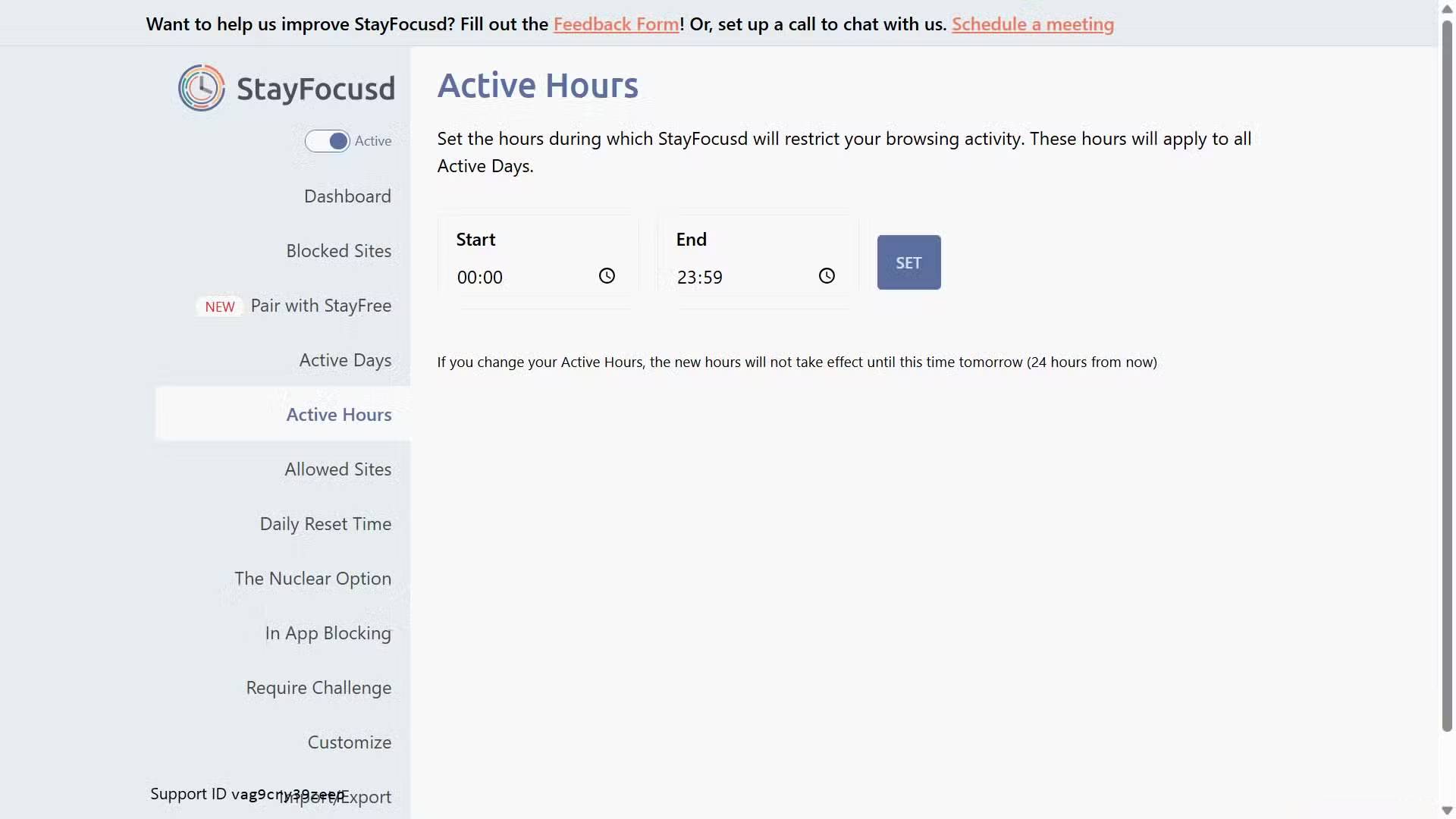Open the Feedback Form link
The image size is (1456, 819).
click(x=616, y=24)
